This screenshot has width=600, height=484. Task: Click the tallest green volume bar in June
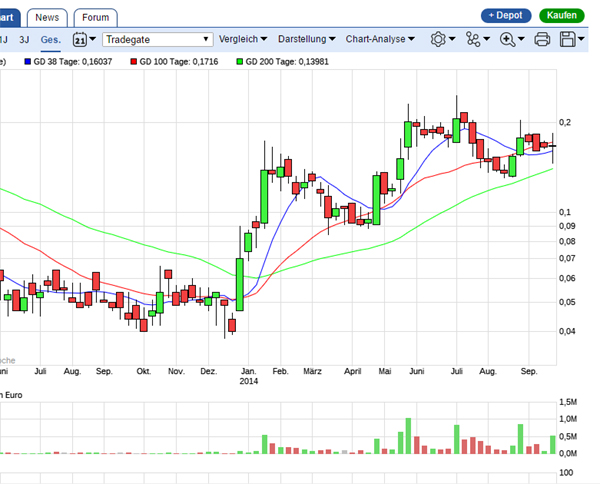(x=408, y=436)
